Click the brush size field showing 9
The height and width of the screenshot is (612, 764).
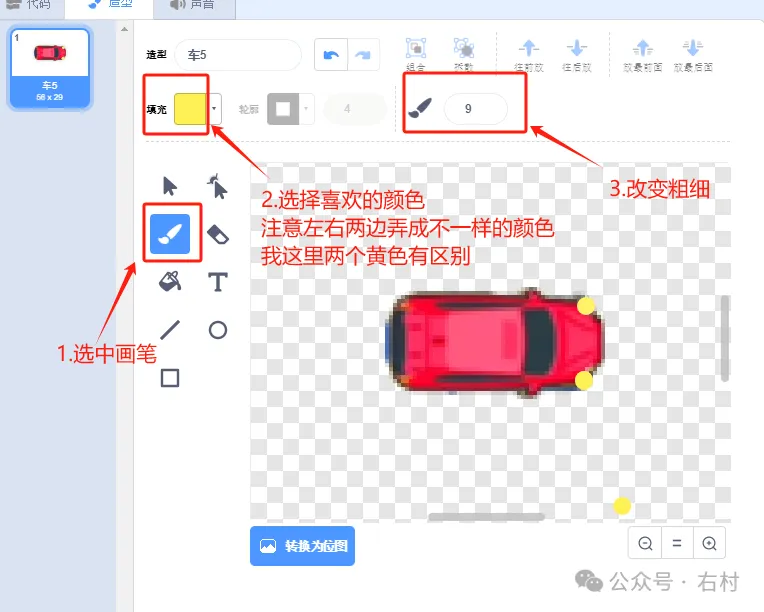[x=476, y=109]
